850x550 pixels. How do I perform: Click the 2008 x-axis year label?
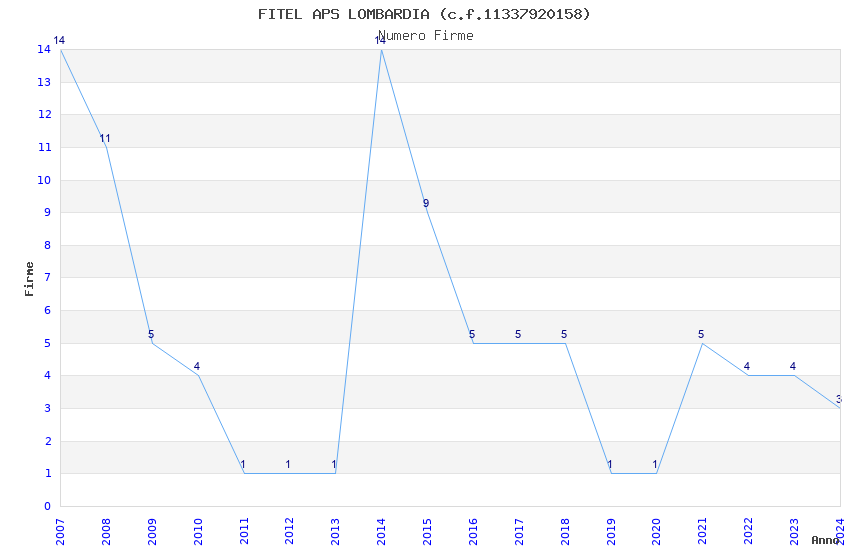tap(106, 532)
